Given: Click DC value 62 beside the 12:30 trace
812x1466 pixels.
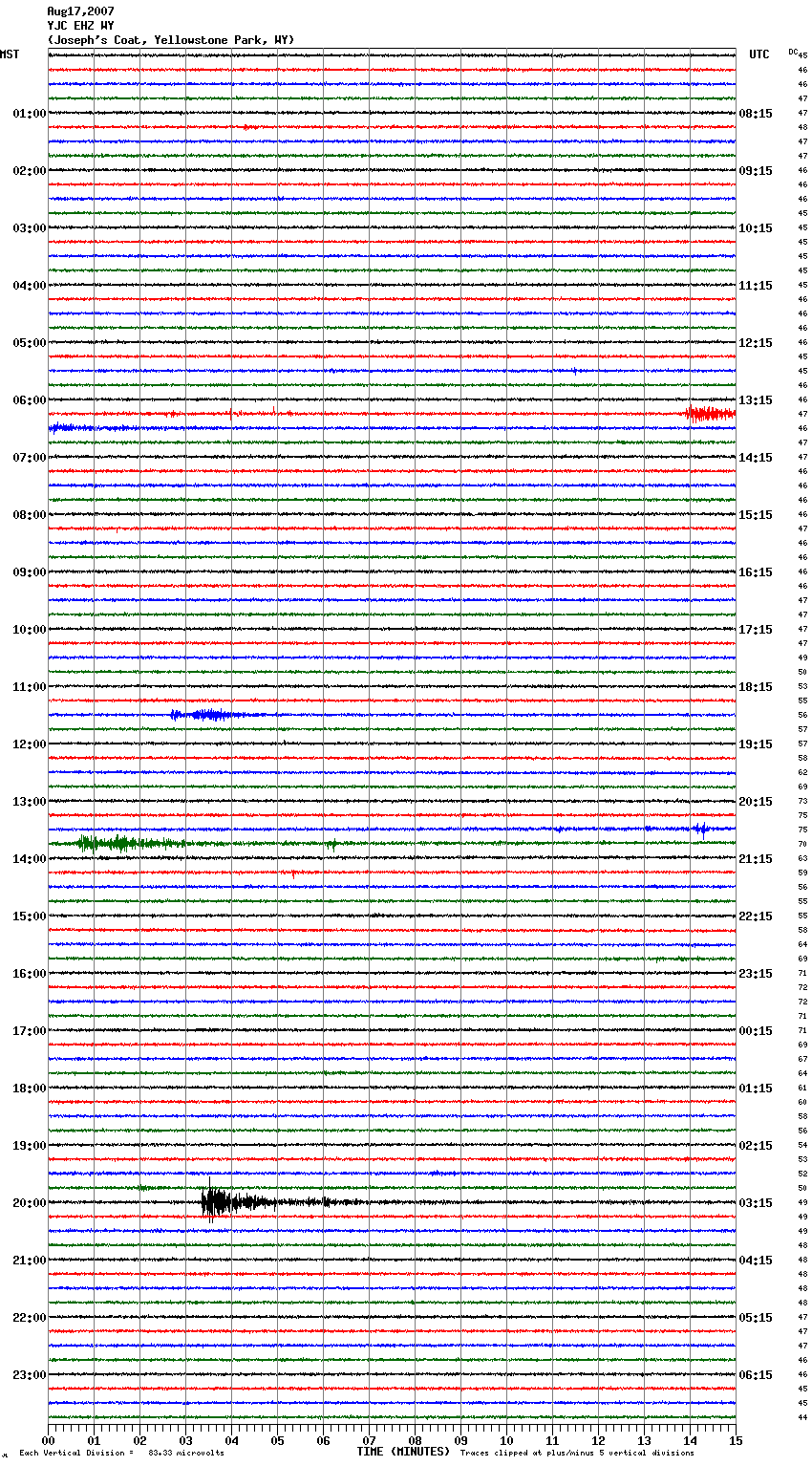Looking at the screenshot, I should pos(802,772).
